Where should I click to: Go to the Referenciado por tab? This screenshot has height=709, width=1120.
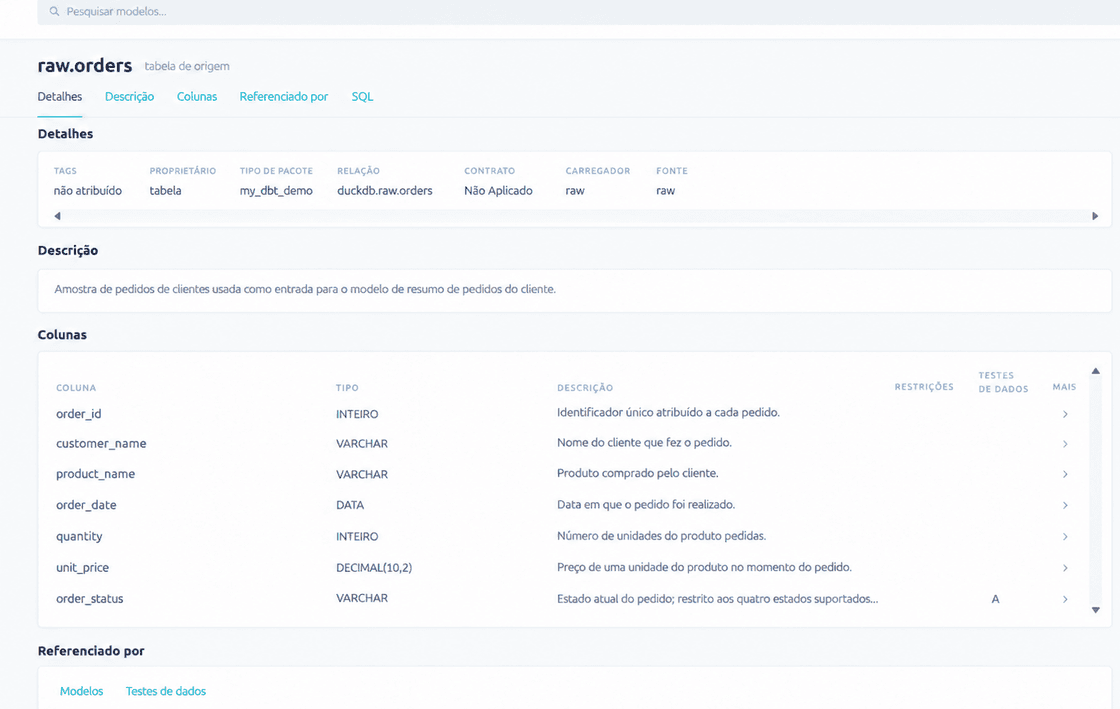[x=284, y=96]
